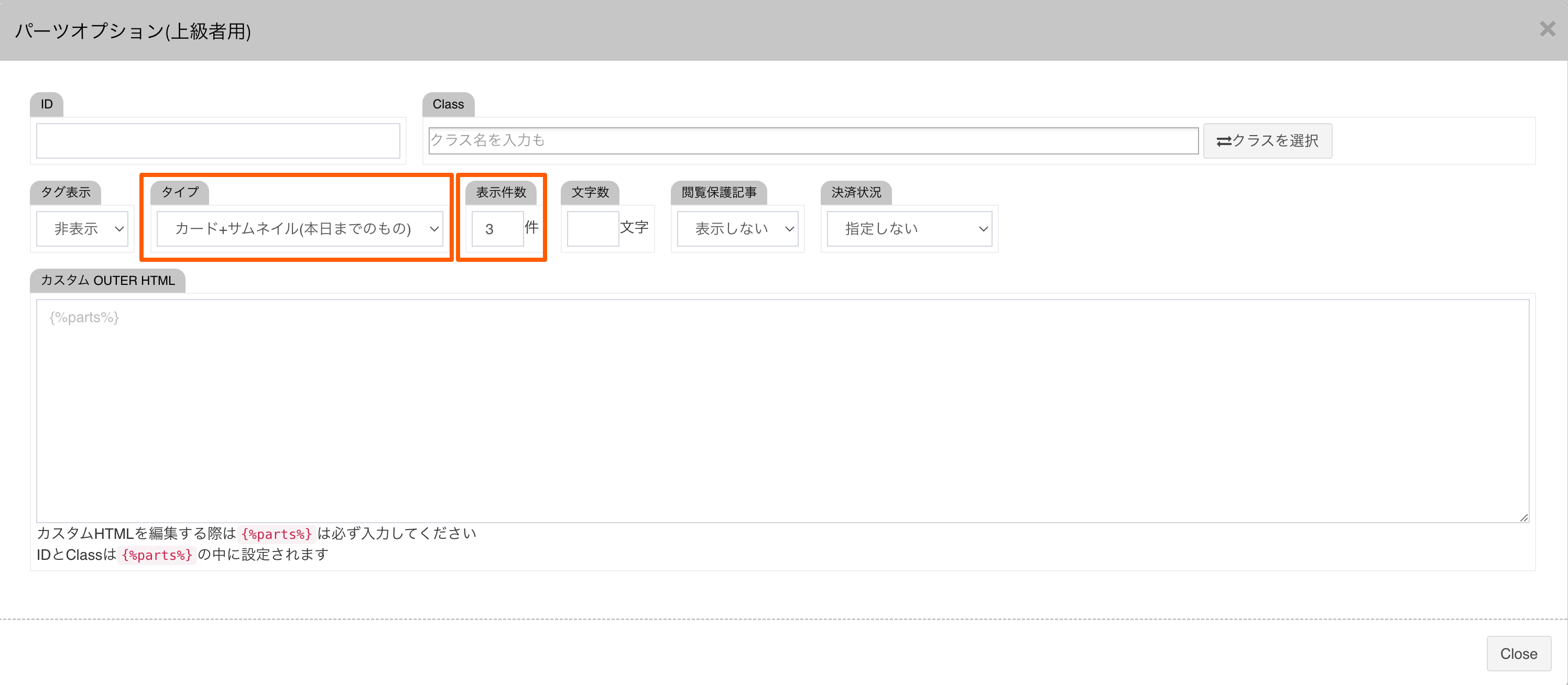Click the textarea resize handle corner
1568x685 pixels.
point(1523,518)
